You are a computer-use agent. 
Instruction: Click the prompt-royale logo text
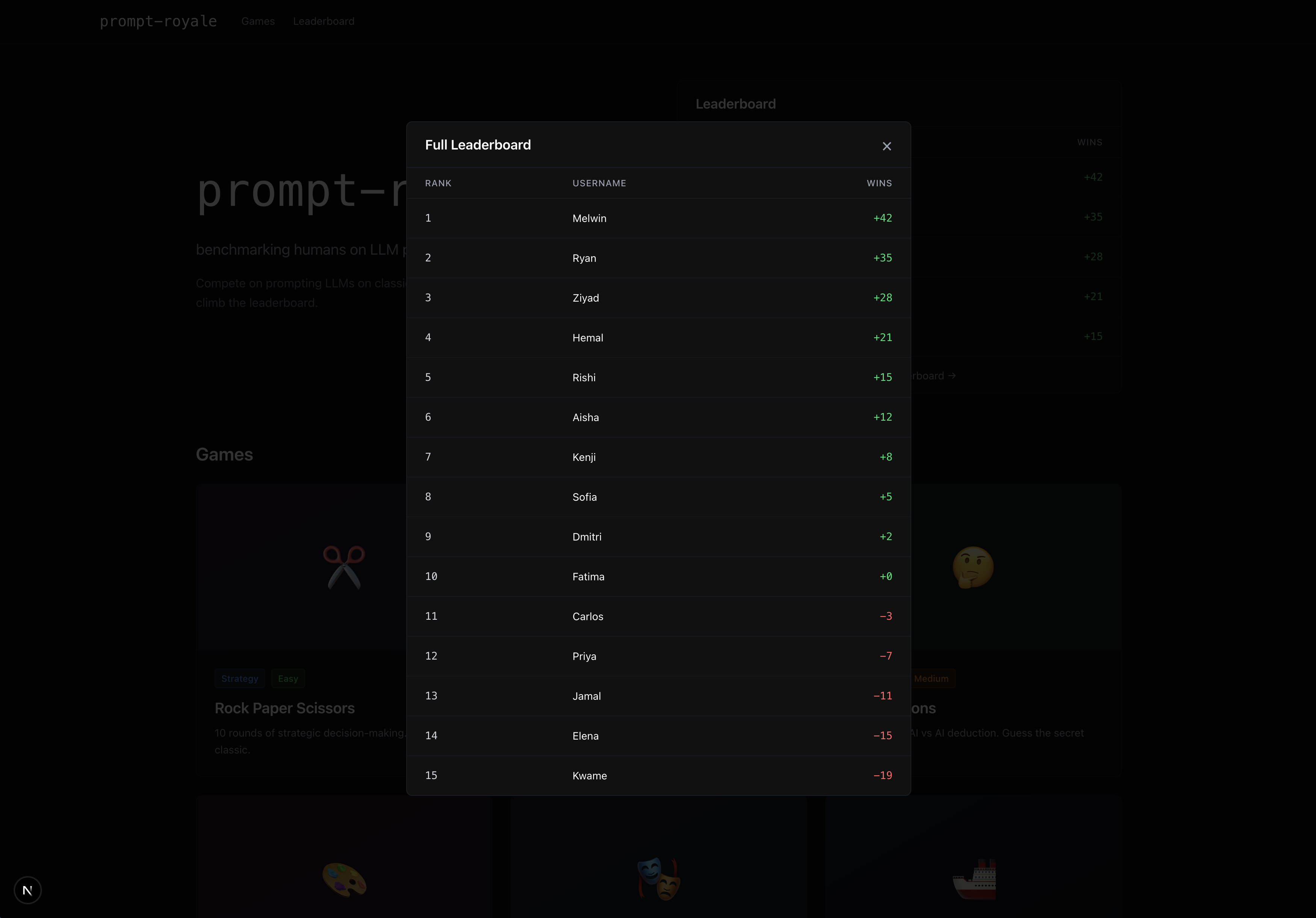158,21
